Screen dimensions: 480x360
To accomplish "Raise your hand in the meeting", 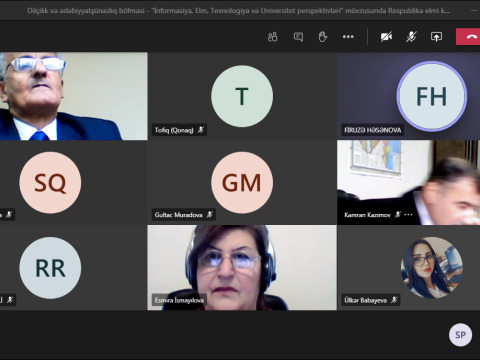I will click(322, 37).
